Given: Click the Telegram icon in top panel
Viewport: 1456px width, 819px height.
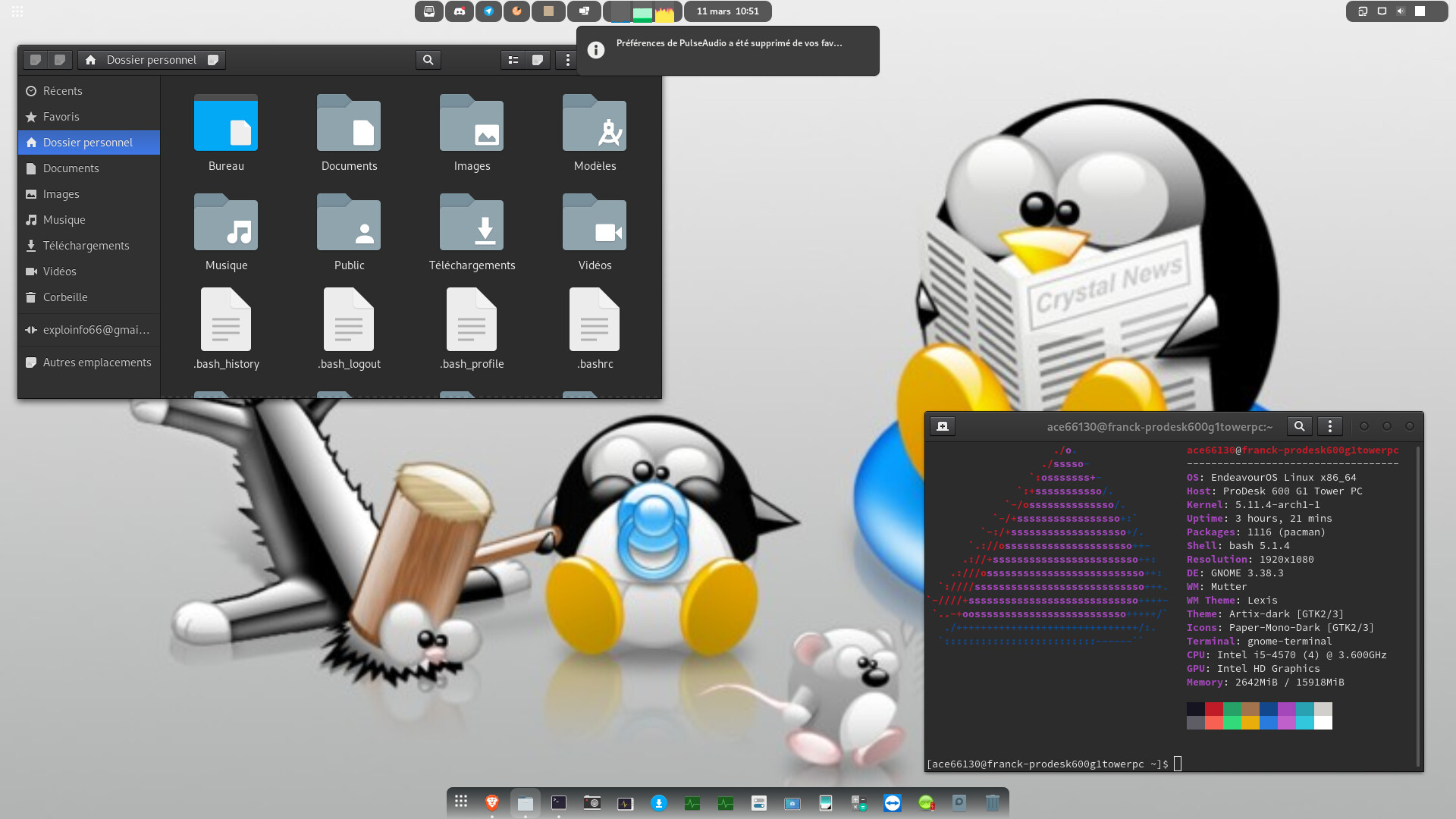Looking at the screenshot, I should 489,11.
